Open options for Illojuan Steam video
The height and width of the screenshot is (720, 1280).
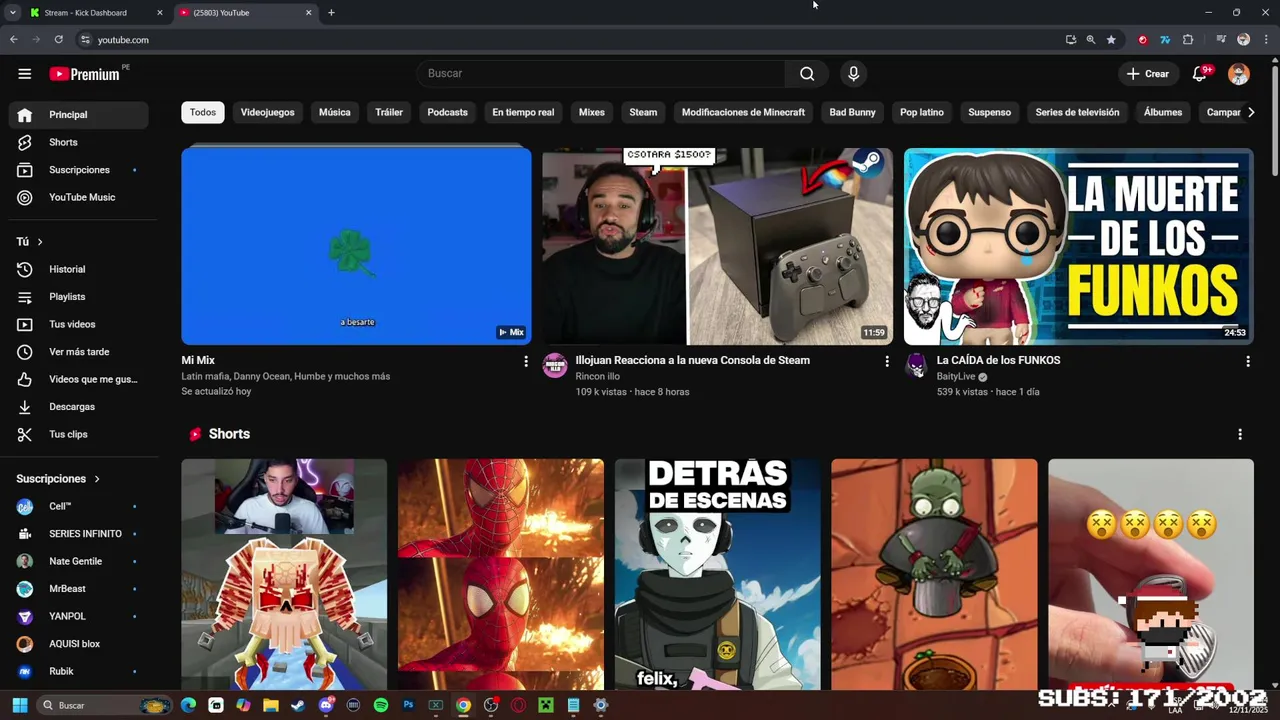[x=886, y=361]
